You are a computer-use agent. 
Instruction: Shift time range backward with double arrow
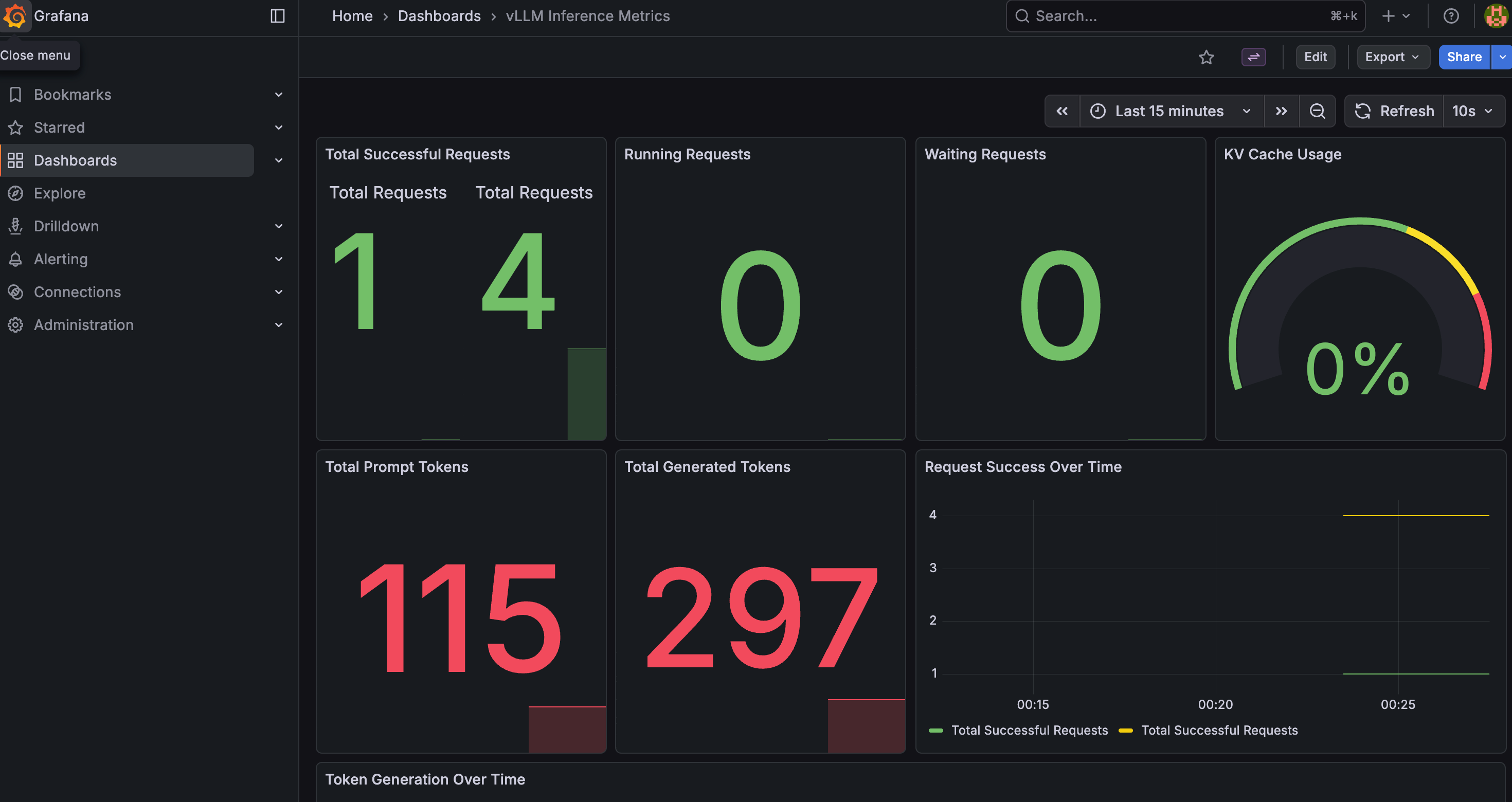coord(1062,111)
